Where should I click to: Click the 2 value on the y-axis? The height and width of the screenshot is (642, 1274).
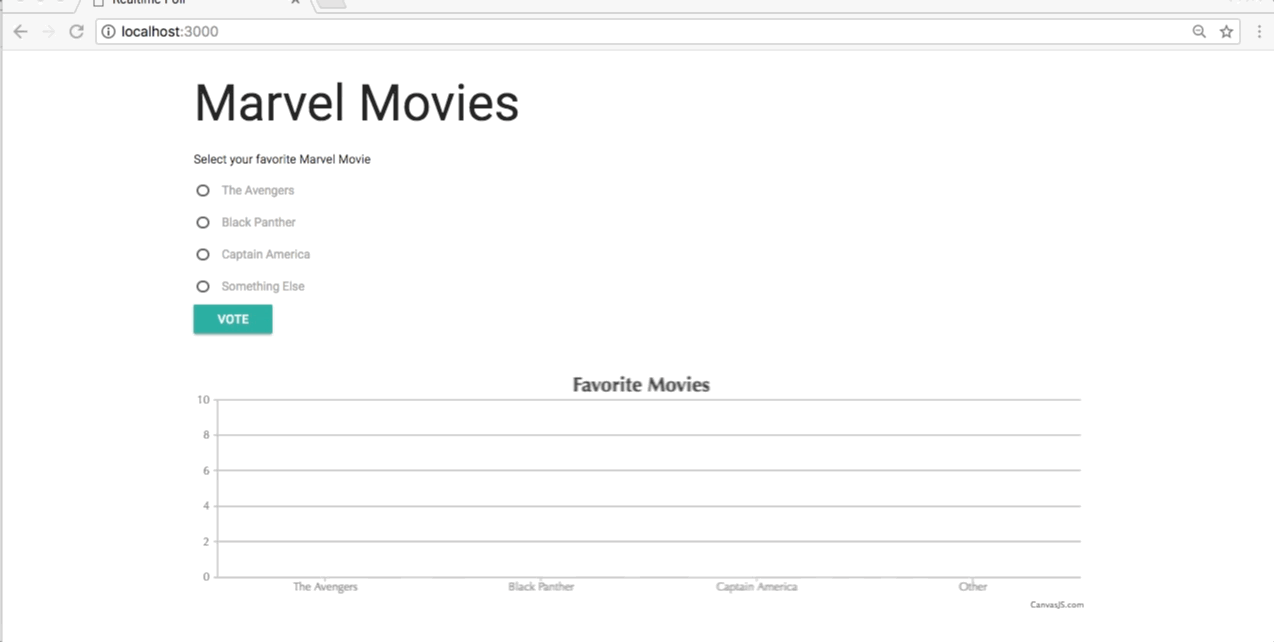pos(206,542)
